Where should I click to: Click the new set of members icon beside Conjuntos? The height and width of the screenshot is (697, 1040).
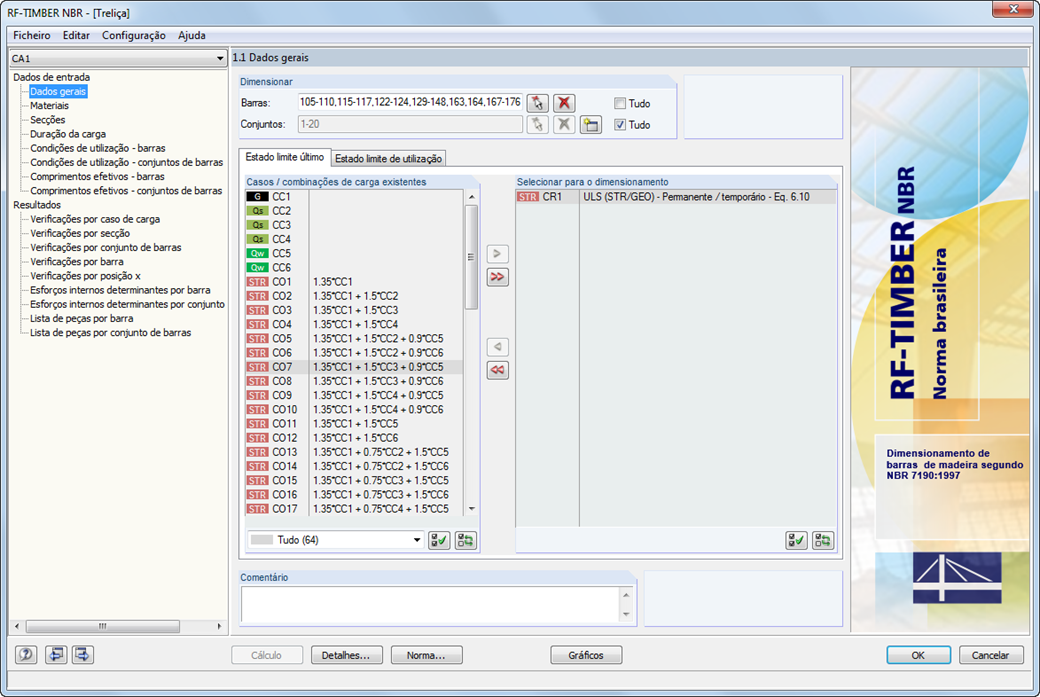(590, 124)
